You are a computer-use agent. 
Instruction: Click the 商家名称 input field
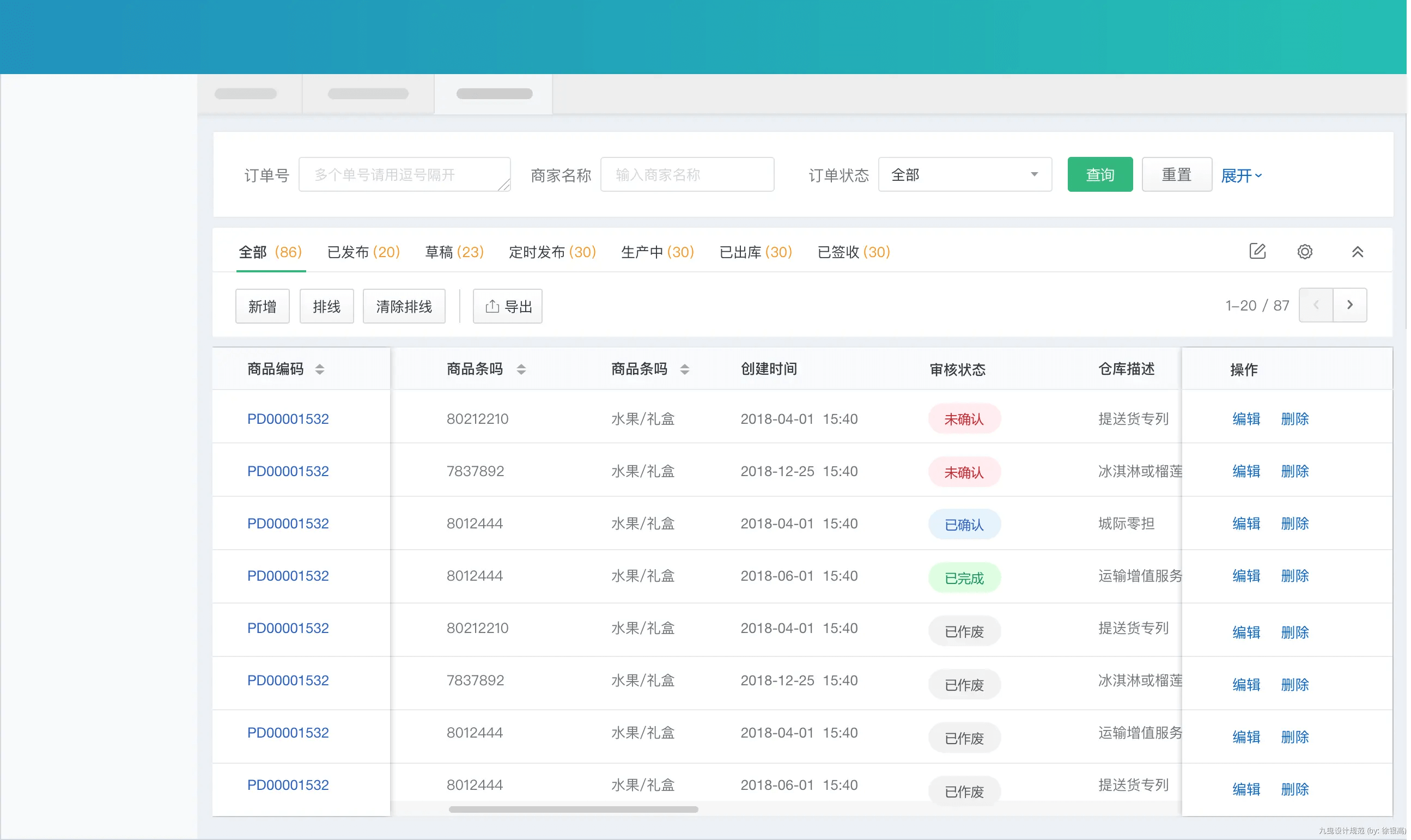tap(687, 175)
